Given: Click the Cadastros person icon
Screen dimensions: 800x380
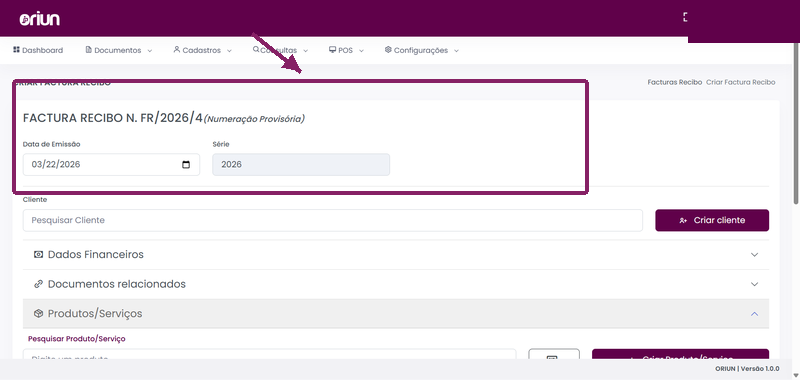Looking at the screenshot, I should click(177, 49).
